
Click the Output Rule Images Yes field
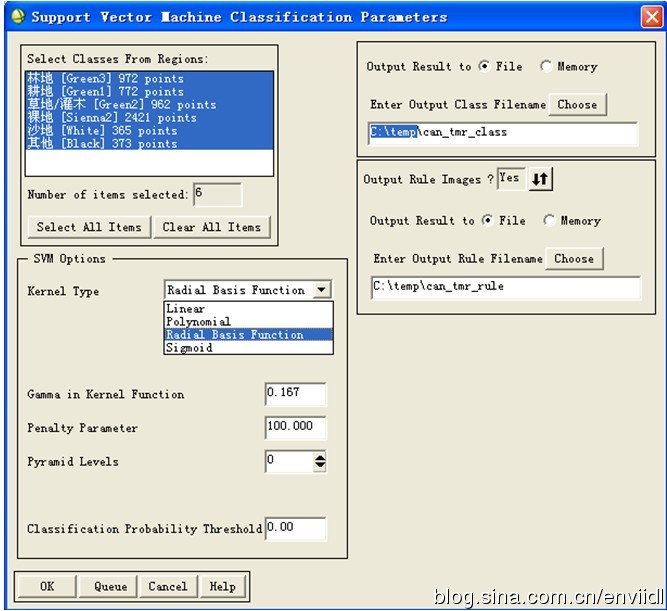(x=511, y=179)
